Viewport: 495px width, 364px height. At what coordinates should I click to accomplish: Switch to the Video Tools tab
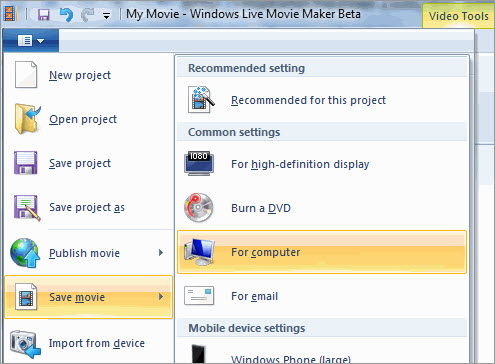pos(459,16)
